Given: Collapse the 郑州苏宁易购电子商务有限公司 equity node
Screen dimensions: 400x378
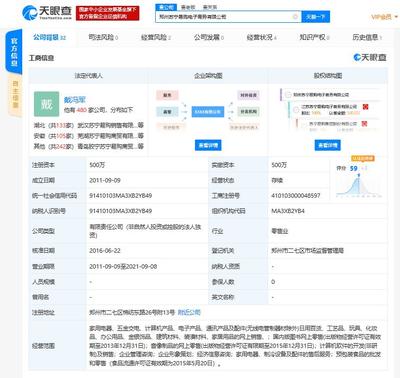Looking at the screenshot, I should click(288, 95).
